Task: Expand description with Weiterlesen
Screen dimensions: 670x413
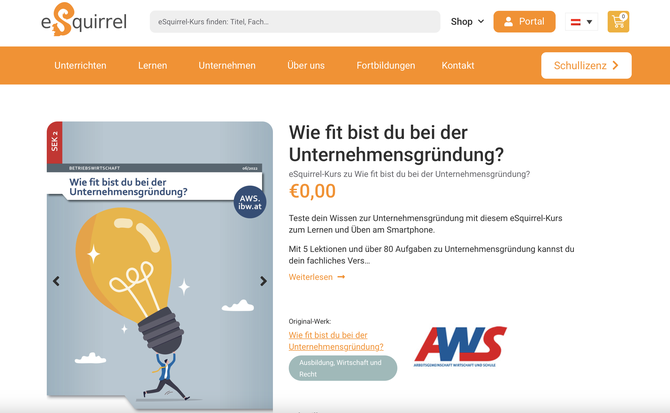Action: (x=317, y=277)
